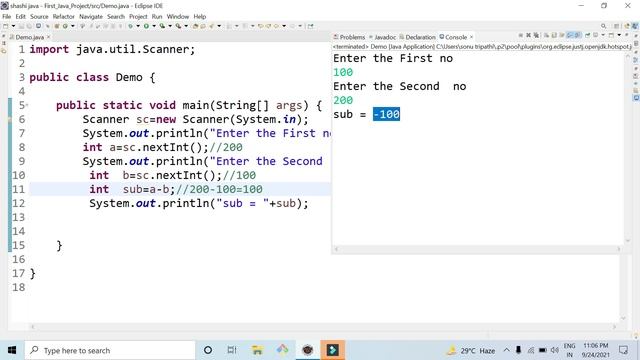Viewport: 640px width, 360px height.
Task: Open the Navigate menu
Action: point(91,16)
